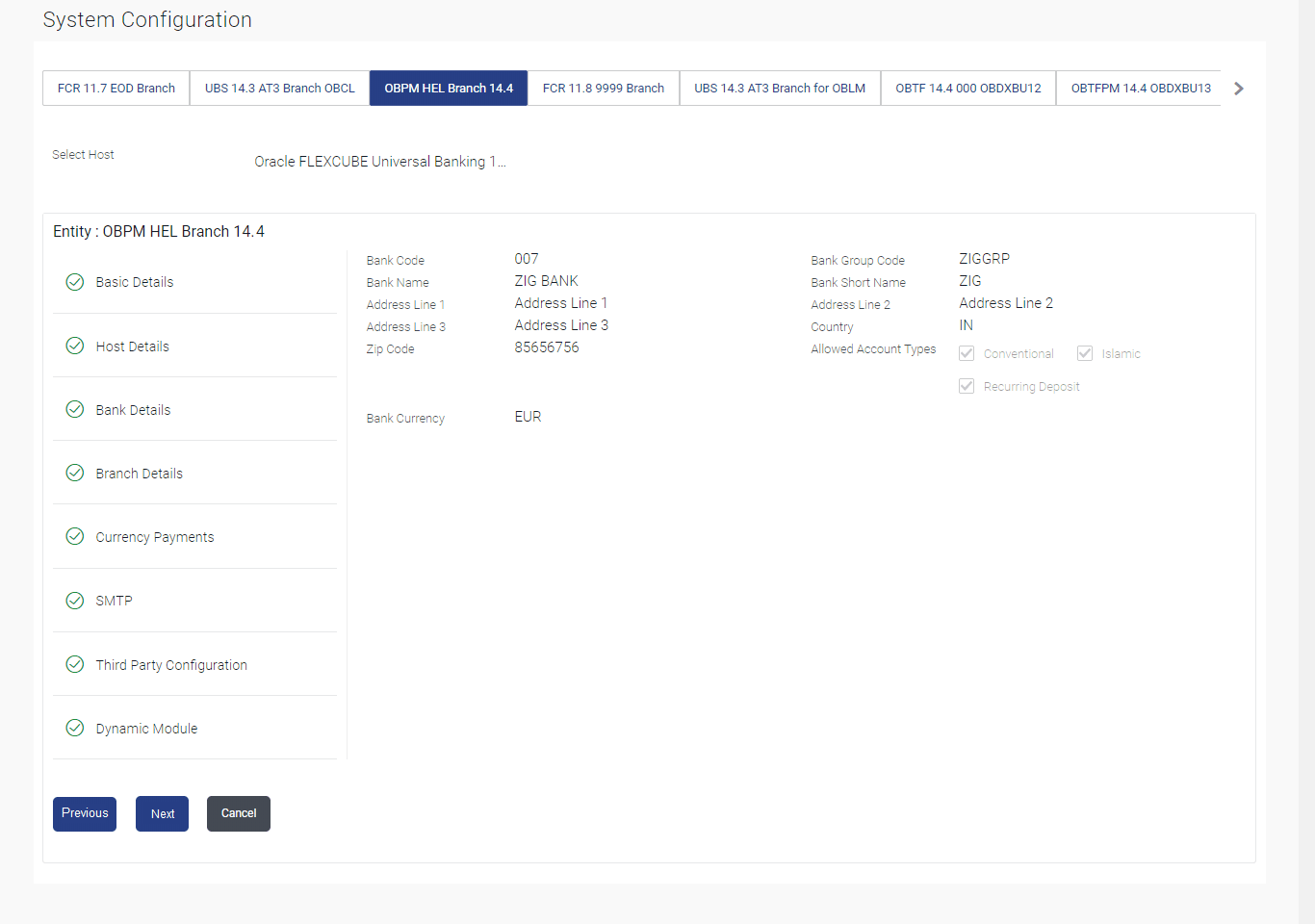This screenshot has height=924, width=1315.
Task: Click the Bank Currency value EUR
Action: (528, 417)
